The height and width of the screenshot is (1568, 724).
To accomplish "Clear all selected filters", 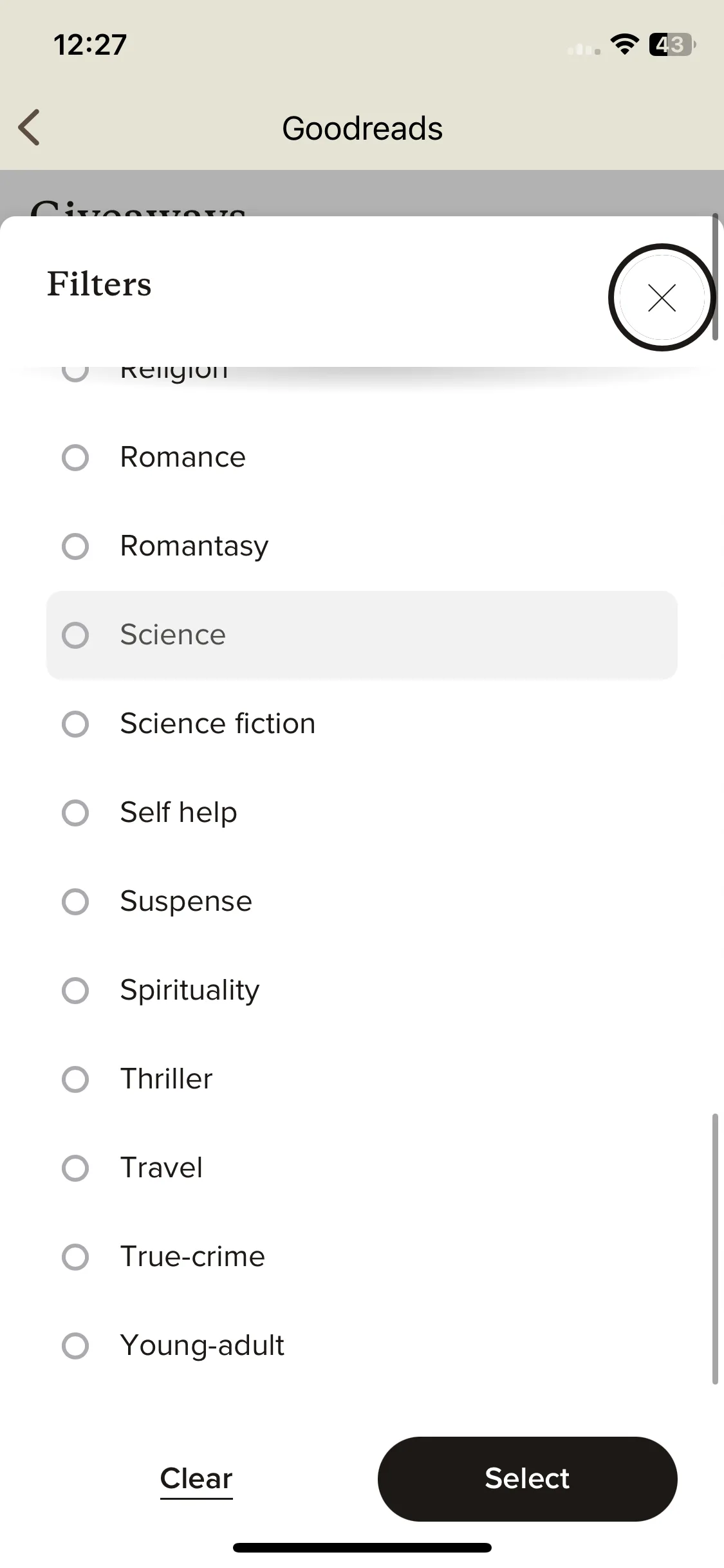I will tap(196, 1479).
